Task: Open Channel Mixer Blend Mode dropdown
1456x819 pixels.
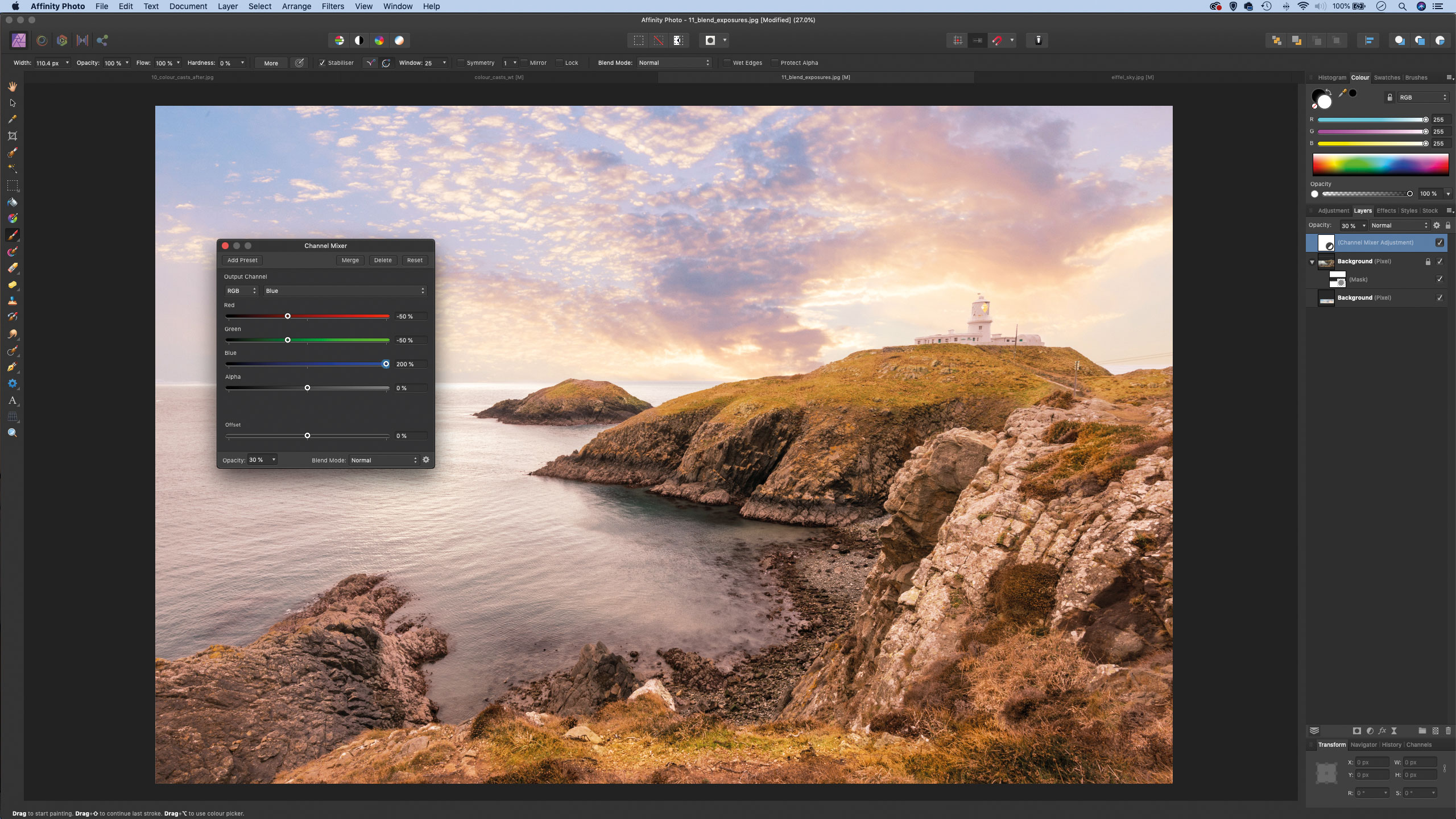Action: coord(384,460)
